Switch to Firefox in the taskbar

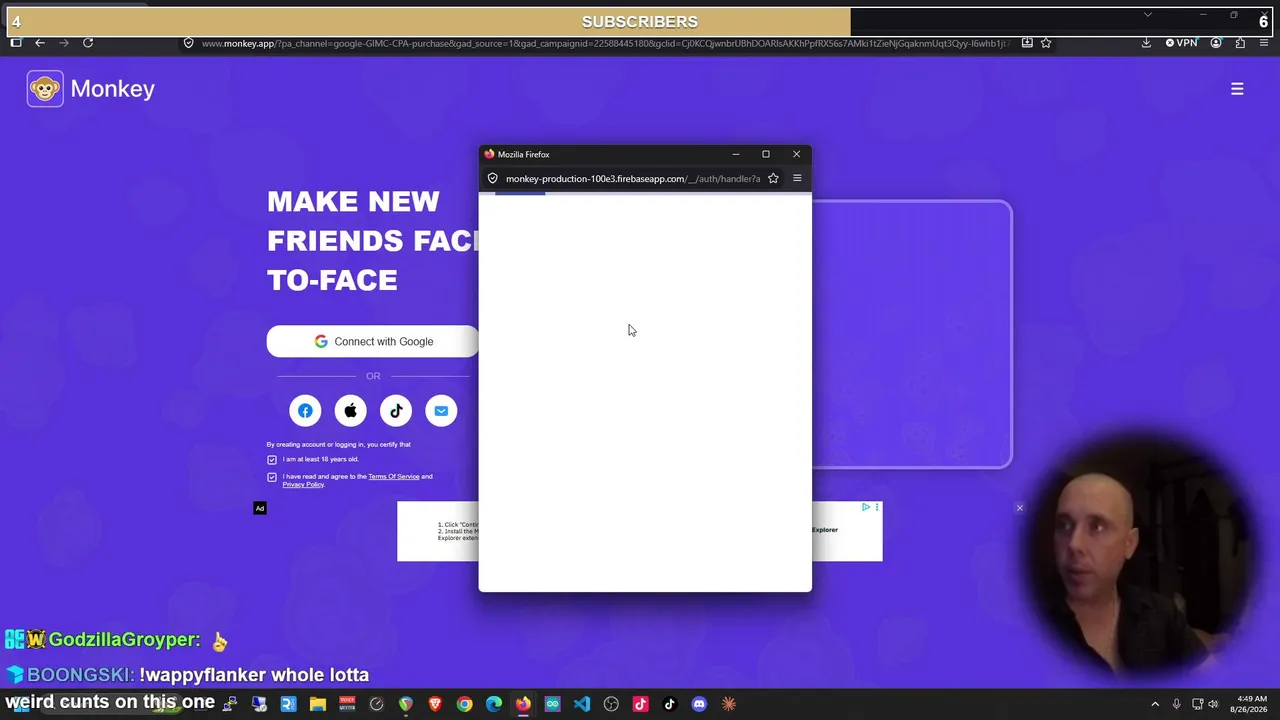point(523,704)
